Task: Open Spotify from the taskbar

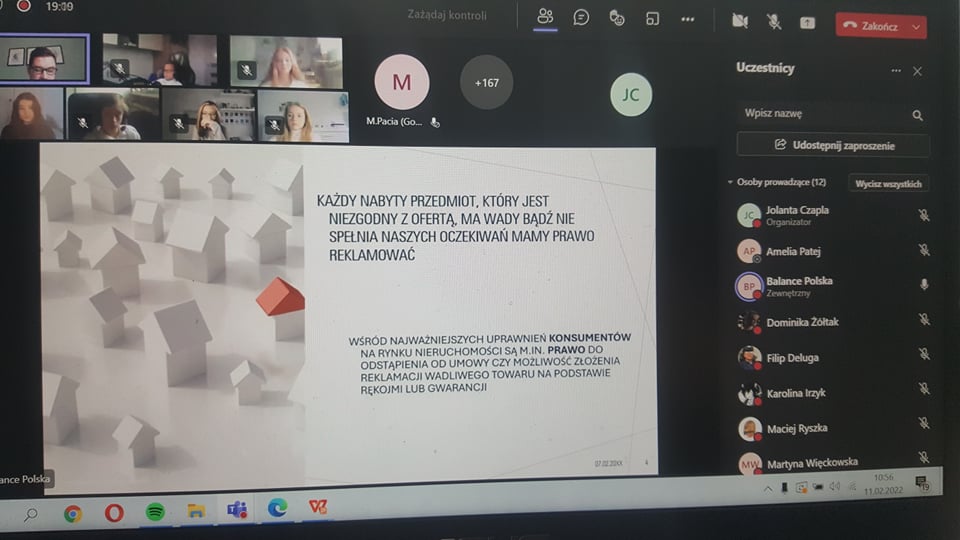Action: click(x=155, y=511)
